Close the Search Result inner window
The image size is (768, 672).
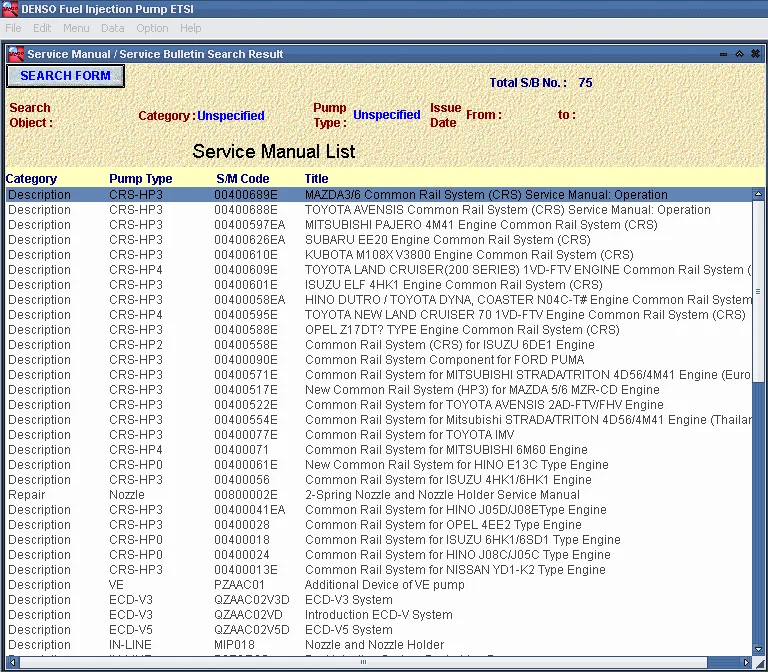pos(754,54)
